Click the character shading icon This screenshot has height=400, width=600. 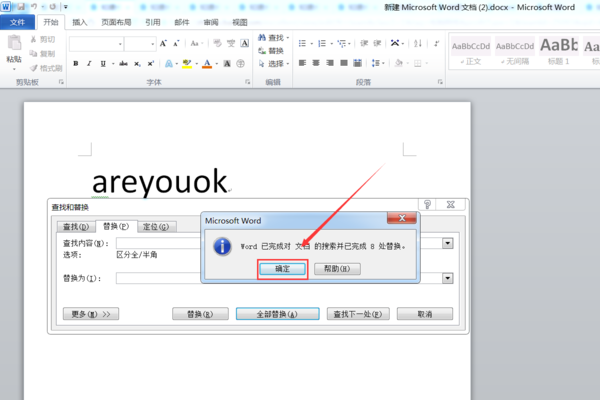(x=227, y=64)
